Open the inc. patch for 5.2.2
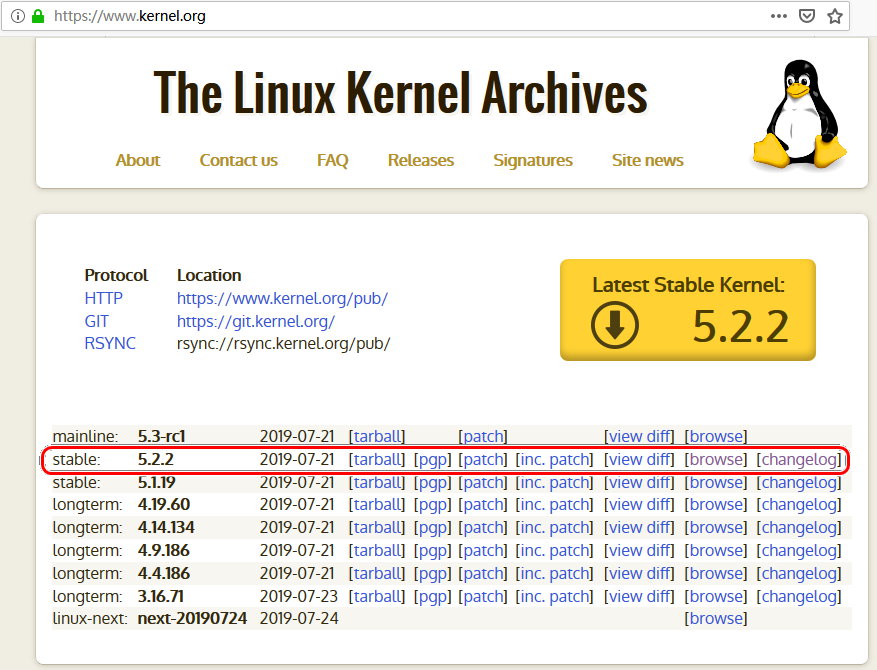Viewport: 877px width, 670px height. point(554,459)
